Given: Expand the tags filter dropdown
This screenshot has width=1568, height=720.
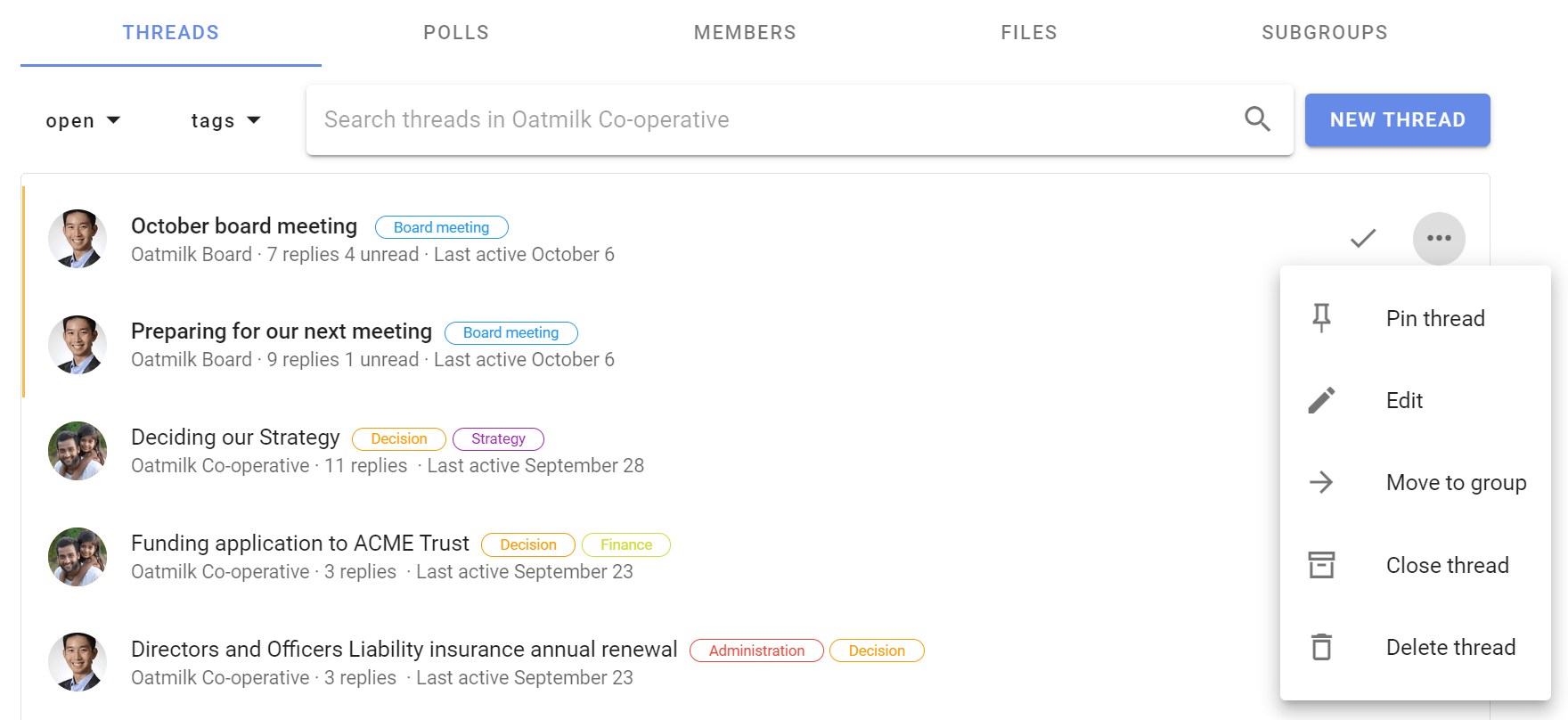Looking at the screenshot, I should 225,120.
